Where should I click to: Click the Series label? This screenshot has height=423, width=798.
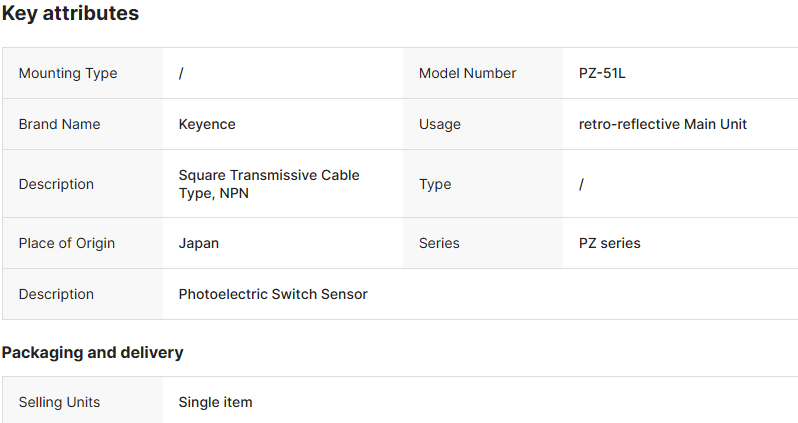point(439,243)
